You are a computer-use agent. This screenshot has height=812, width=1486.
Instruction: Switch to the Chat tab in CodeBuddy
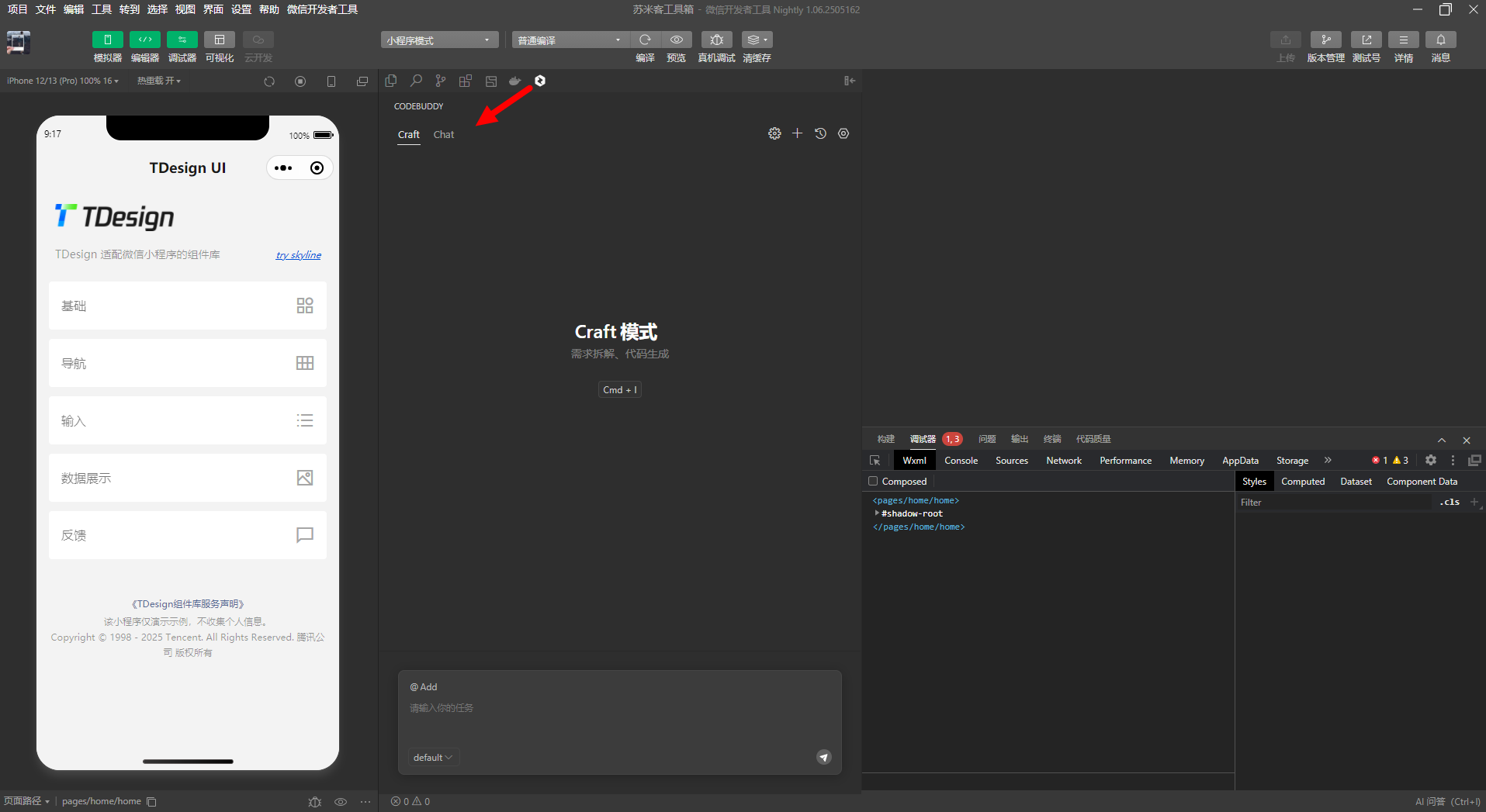pos(443,134)
